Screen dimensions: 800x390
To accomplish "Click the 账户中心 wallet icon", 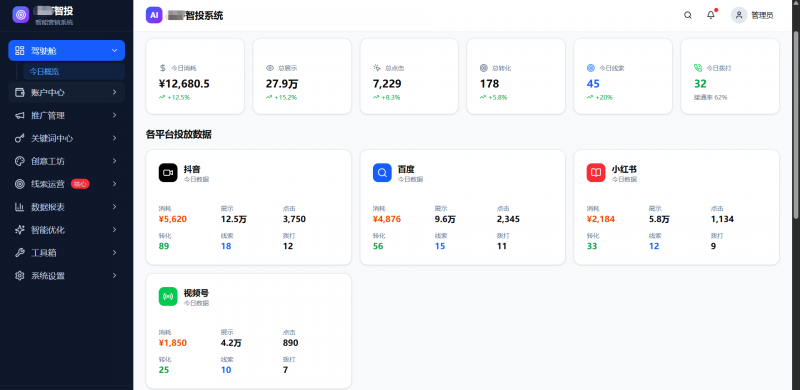I will pos(20,92).
